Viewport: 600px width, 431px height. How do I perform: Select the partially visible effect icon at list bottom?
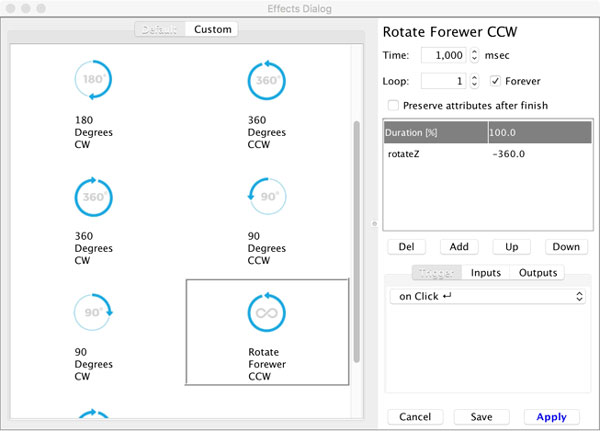pyautogui.click(x=93, y=413)
